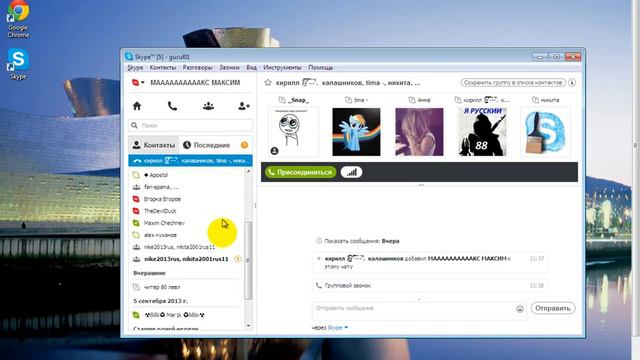640x360 pixels.
Task: Click the tima participant pony avatar
Action: 356,132
